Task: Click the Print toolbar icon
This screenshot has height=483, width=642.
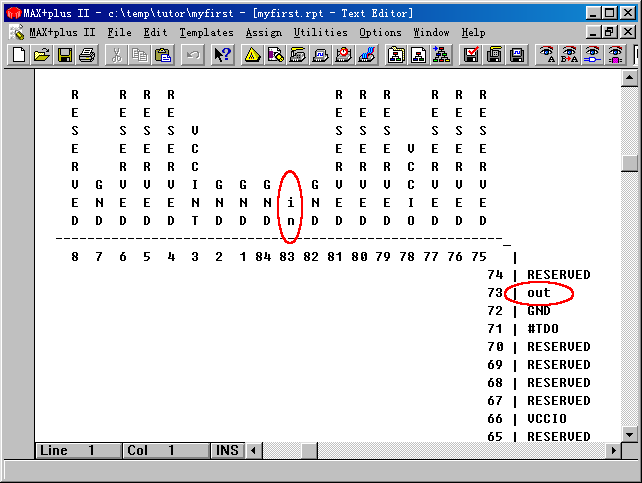Action: (87, 55)
